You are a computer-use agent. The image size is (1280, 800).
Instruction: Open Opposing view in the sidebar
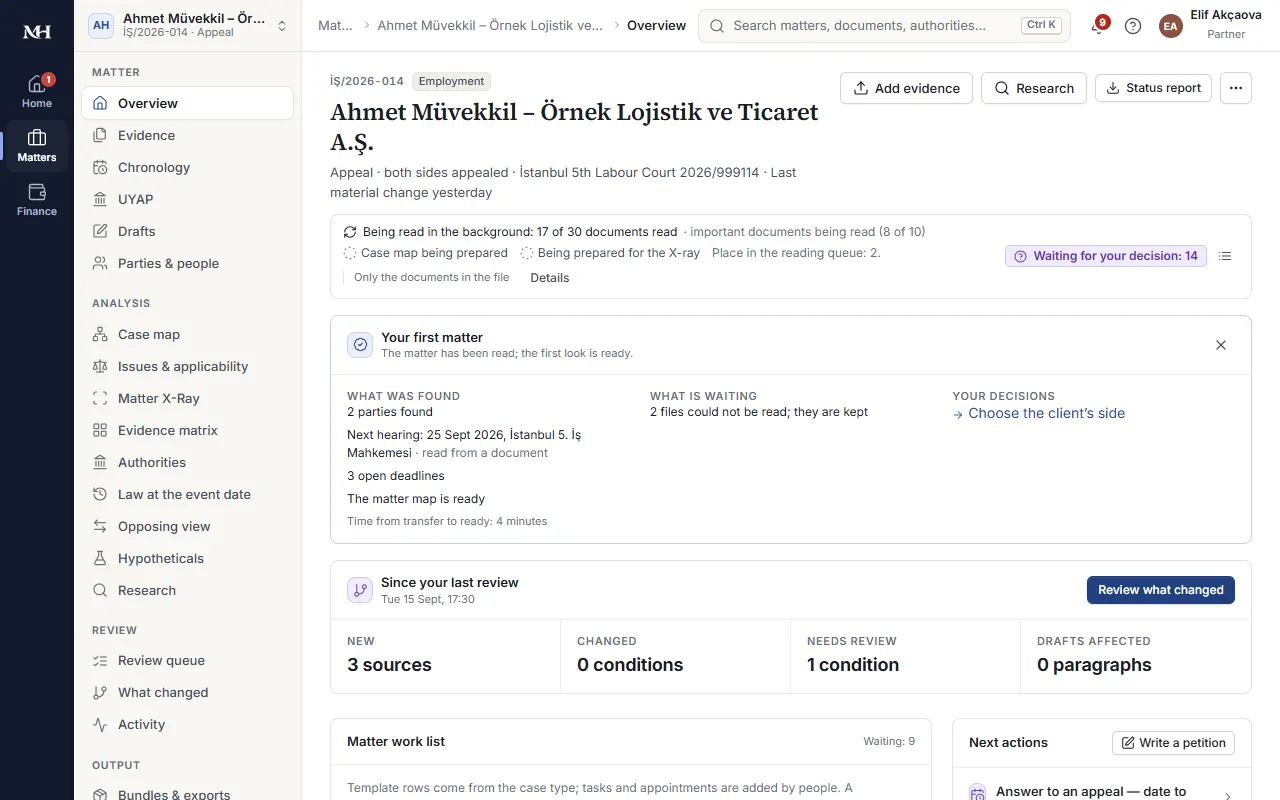(187, 526)
